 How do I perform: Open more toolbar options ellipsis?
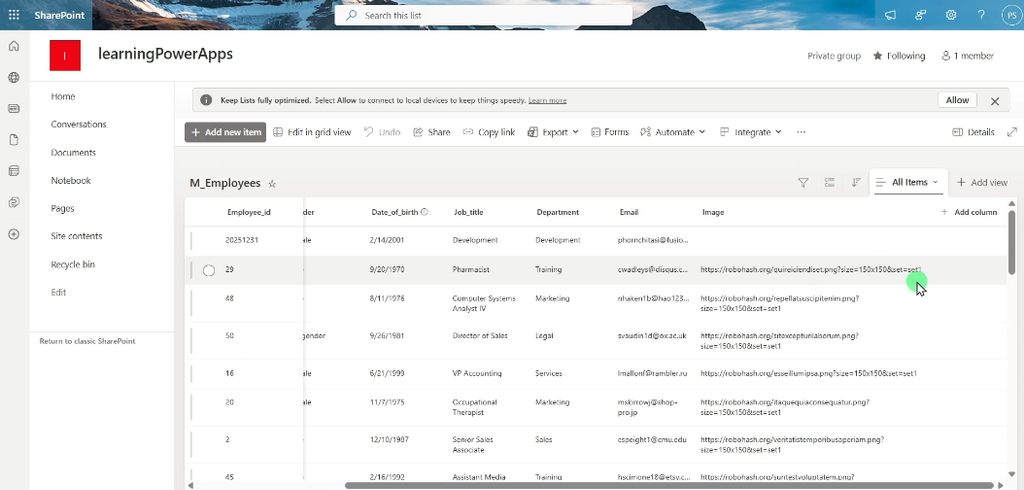(801, 132)
